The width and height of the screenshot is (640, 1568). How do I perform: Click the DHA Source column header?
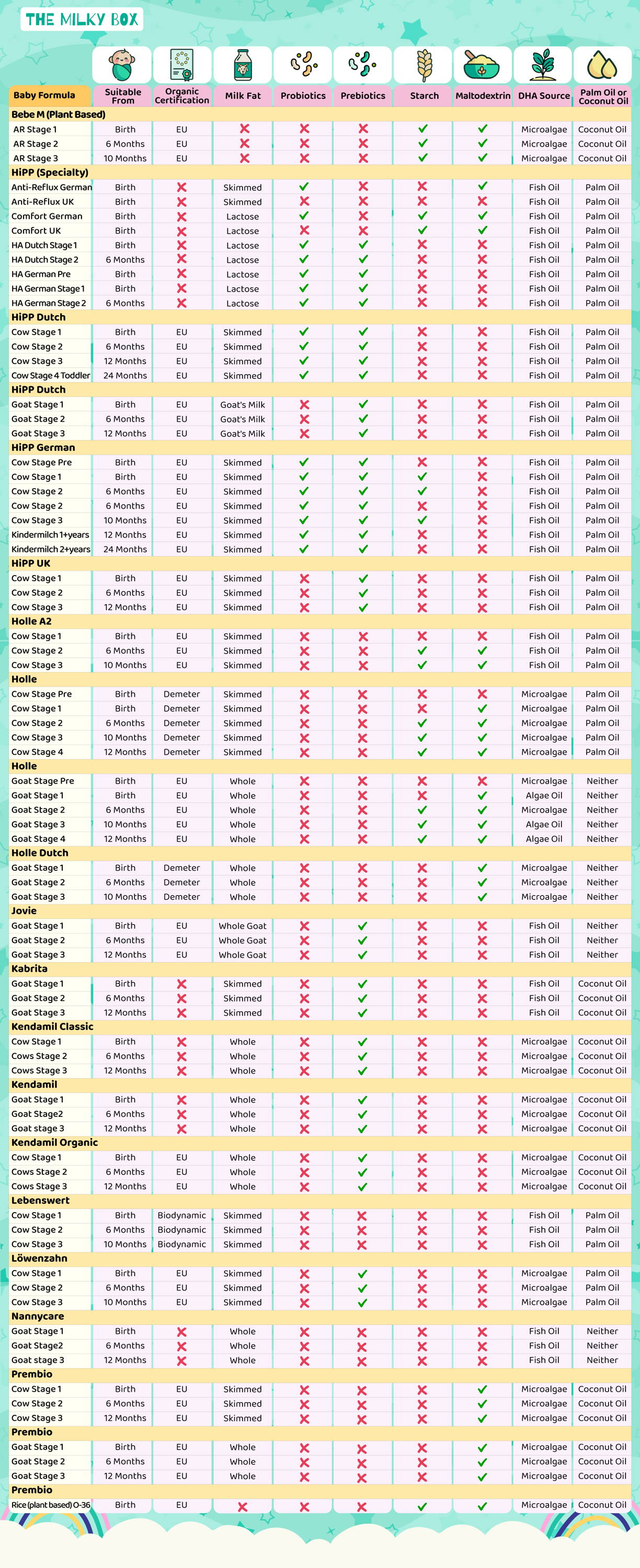click(x=544, y=96)
